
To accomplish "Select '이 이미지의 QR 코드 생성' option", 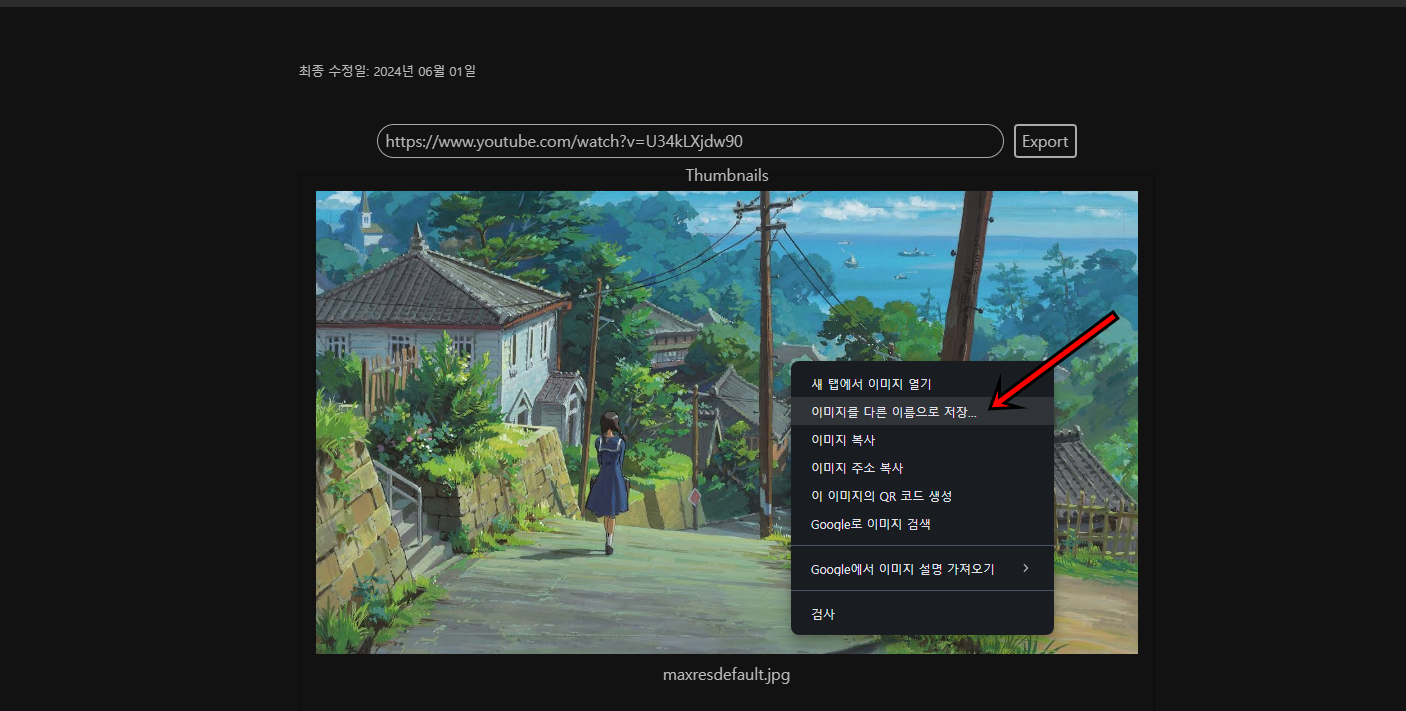I will pos(922,496).
